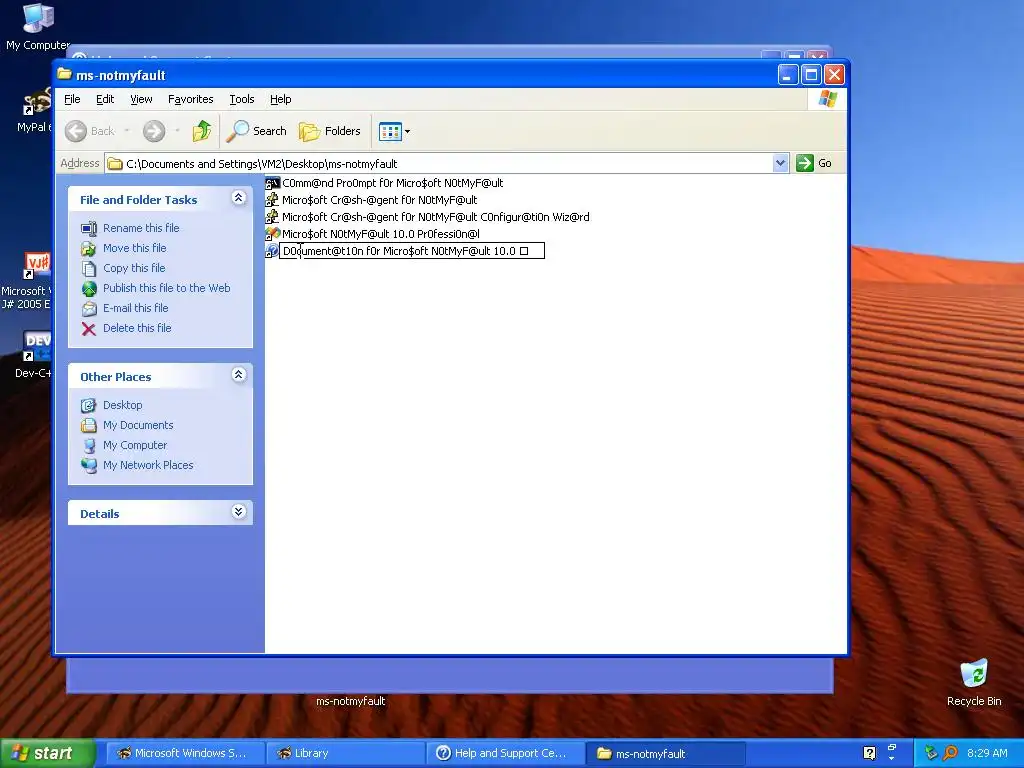This screenshot has height=768, width=1024.
Task: Click the My Documents folder icon
Action: 89,426
